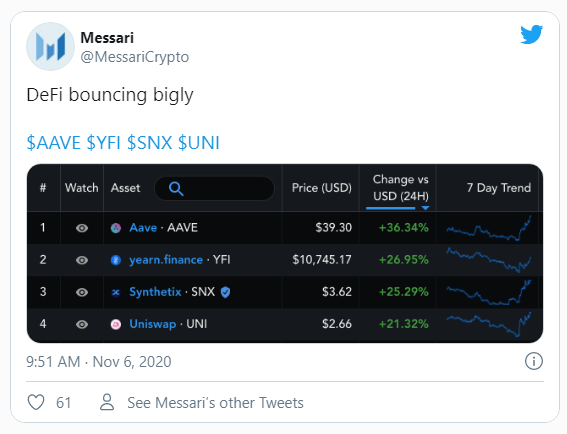Image resolution: width=567 pixels, height=434 pixels.
Task: Like the tweet with the heart icon
Action: (x=36, y=402)
